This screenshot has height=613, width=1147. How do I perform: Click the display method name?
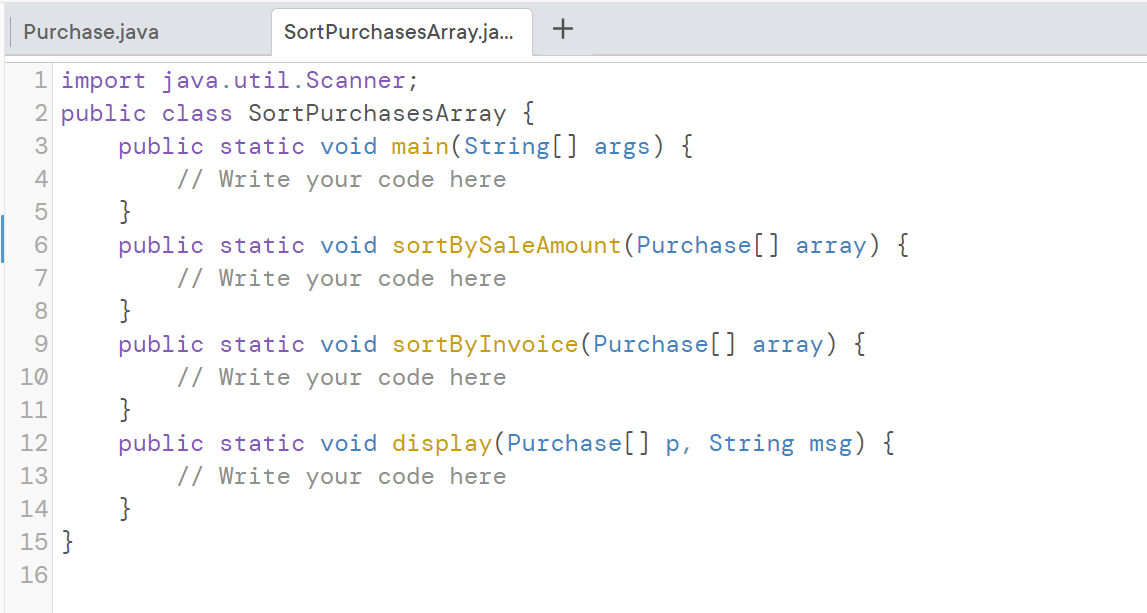pos(441,443)
